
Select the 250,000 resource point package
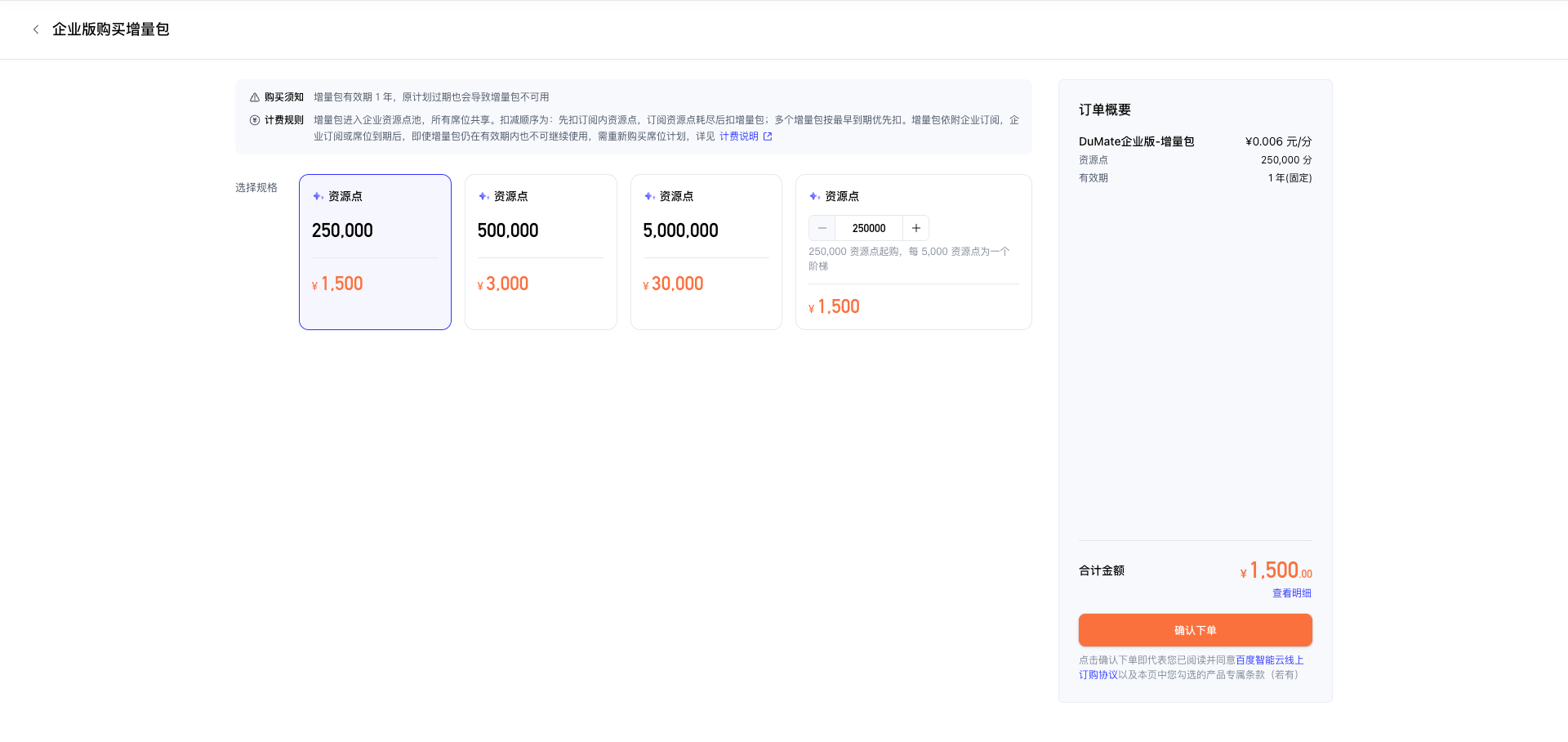click(375, 252)
